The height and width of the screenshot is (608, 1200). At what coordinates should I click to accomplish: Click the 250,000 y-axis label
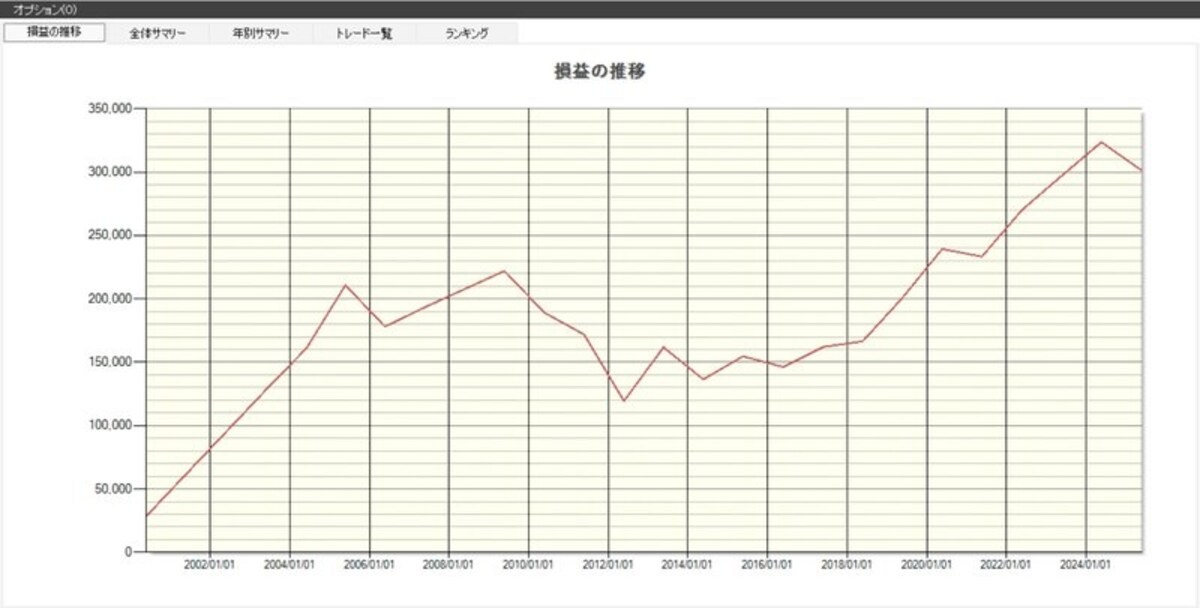pyautogui.click(x=110, y=235)
